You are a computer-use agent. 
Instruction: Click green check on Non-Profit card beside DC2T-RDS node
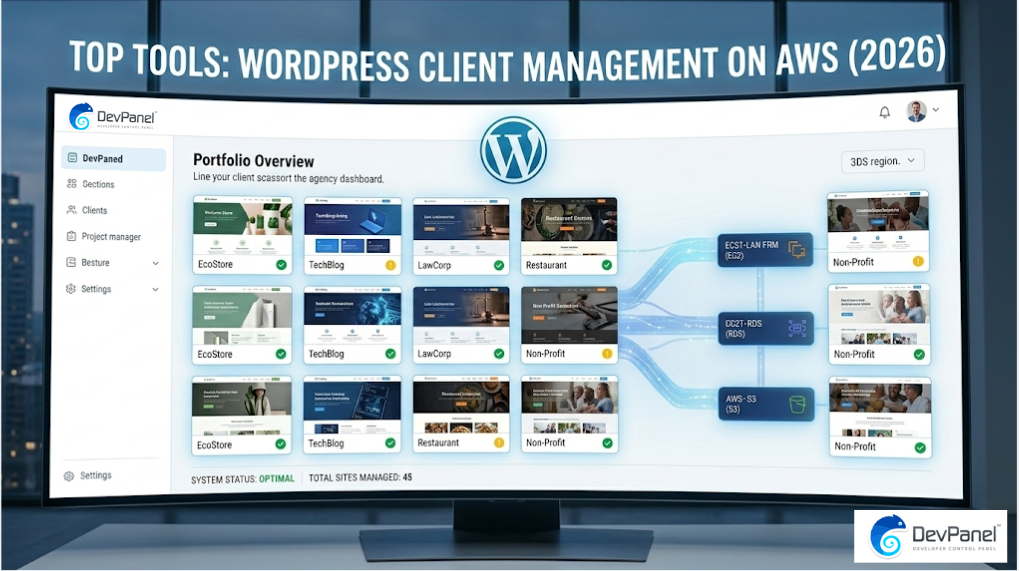click(x=919, y=355)
